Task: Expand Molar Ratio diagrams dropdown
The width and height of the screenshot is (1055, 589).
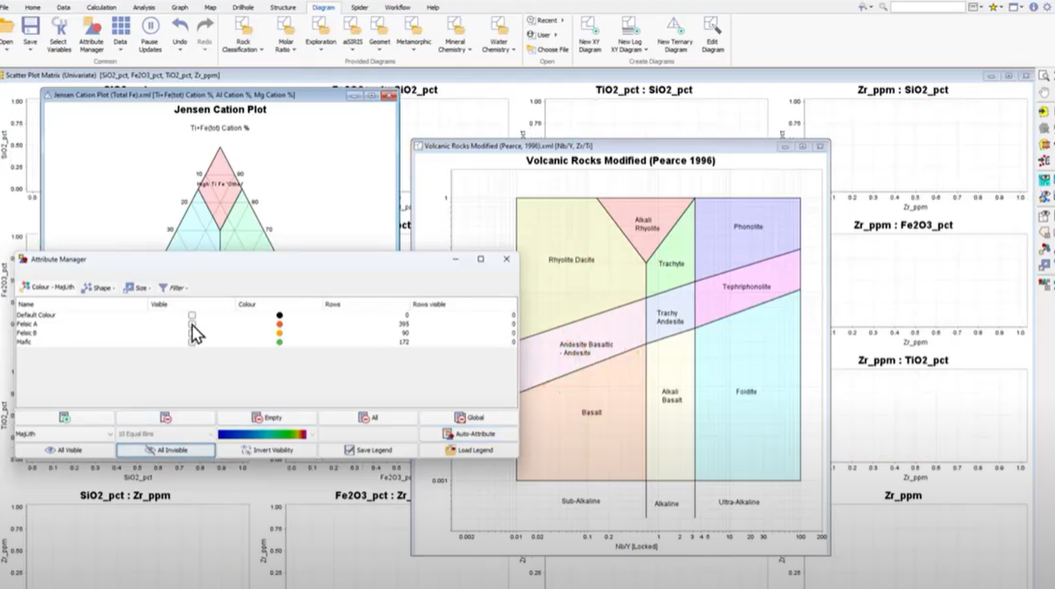Action: pyautogui.click(x=285, y=34)
